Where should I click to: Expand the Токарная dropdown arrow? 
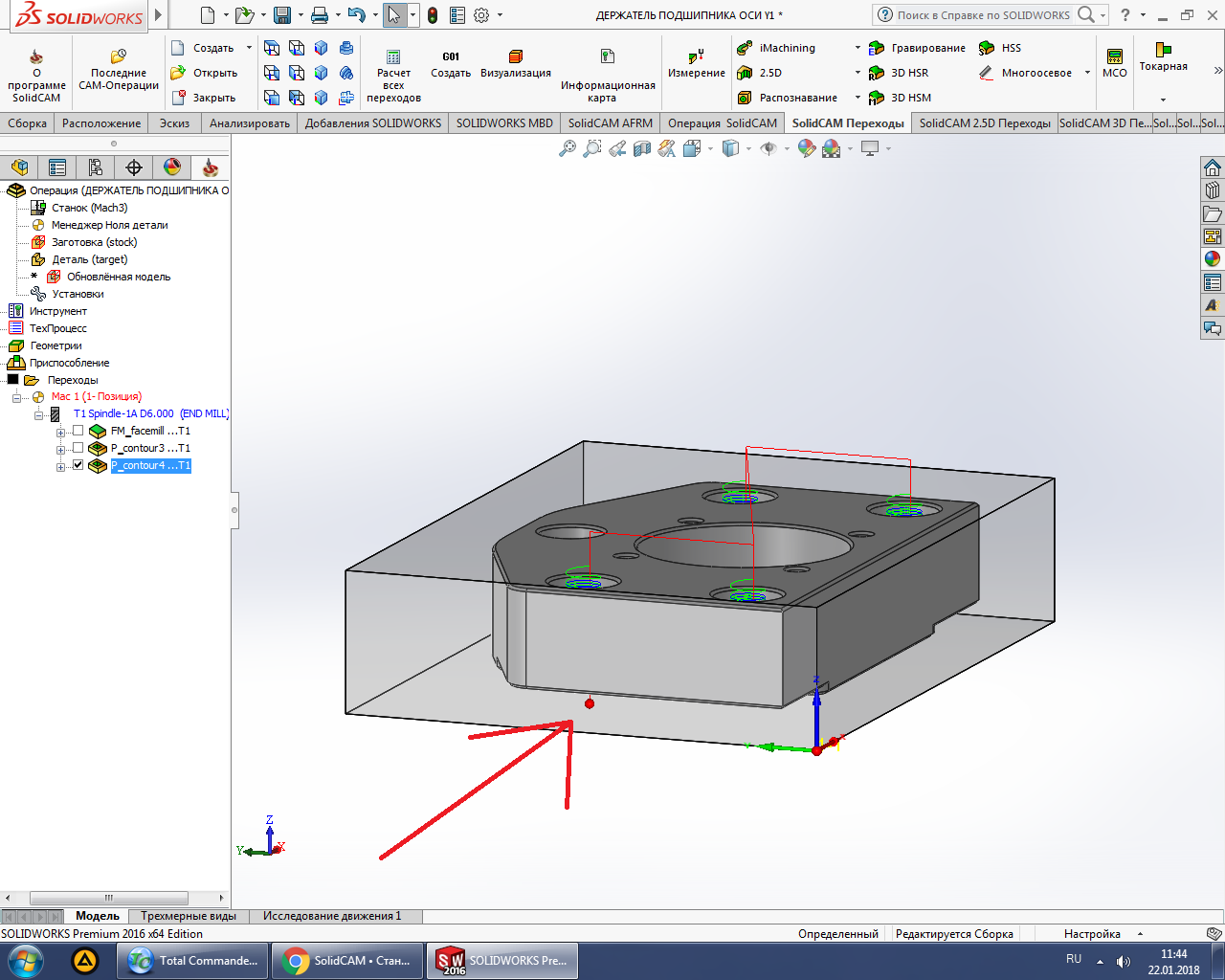[x=1163, y=100]
